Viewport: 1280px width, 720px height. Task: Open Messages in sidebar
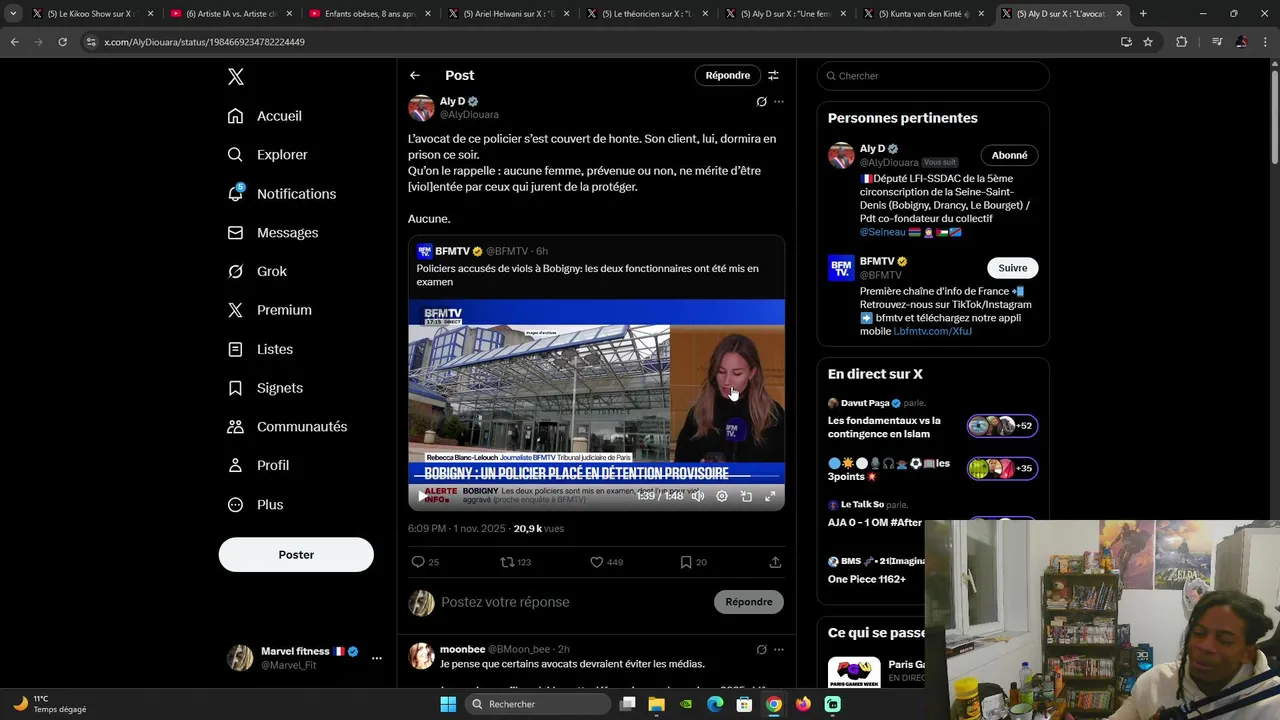(x=273, y=233)
